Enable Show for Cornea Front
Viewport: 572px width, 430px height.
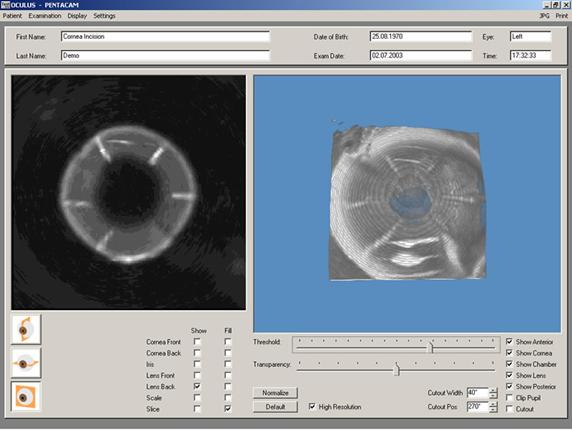pos(197,342)
